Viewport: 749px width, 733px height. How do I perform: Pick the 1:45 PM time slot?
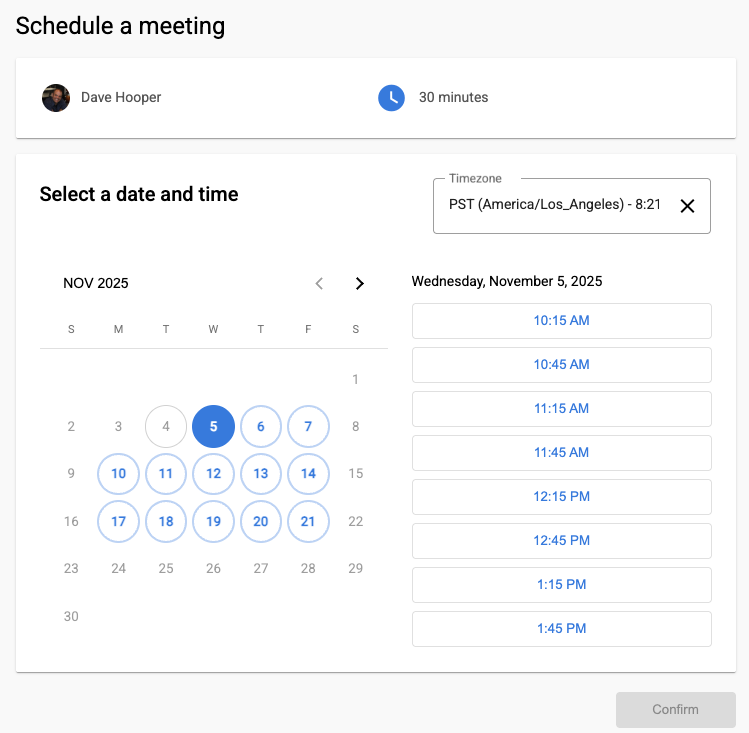click(x=561, y=629)
